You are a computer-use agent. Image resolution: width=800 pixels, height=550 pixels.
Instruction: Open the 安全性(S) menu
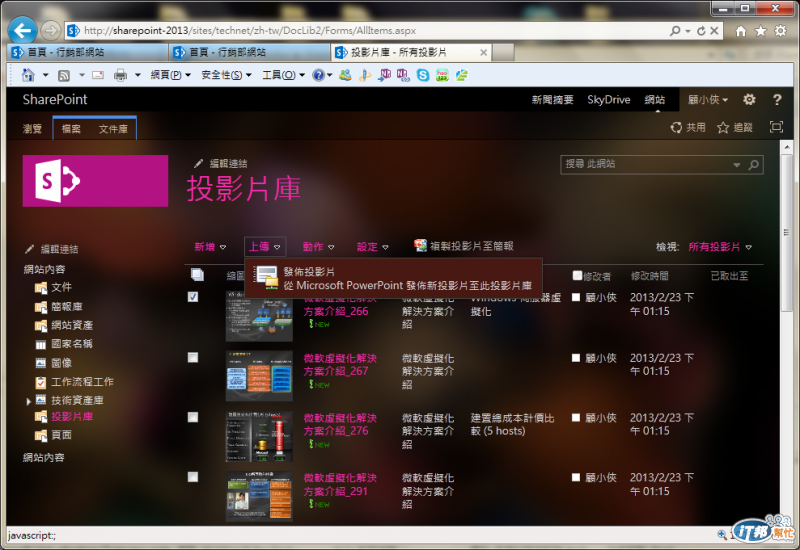pos(226,76)
